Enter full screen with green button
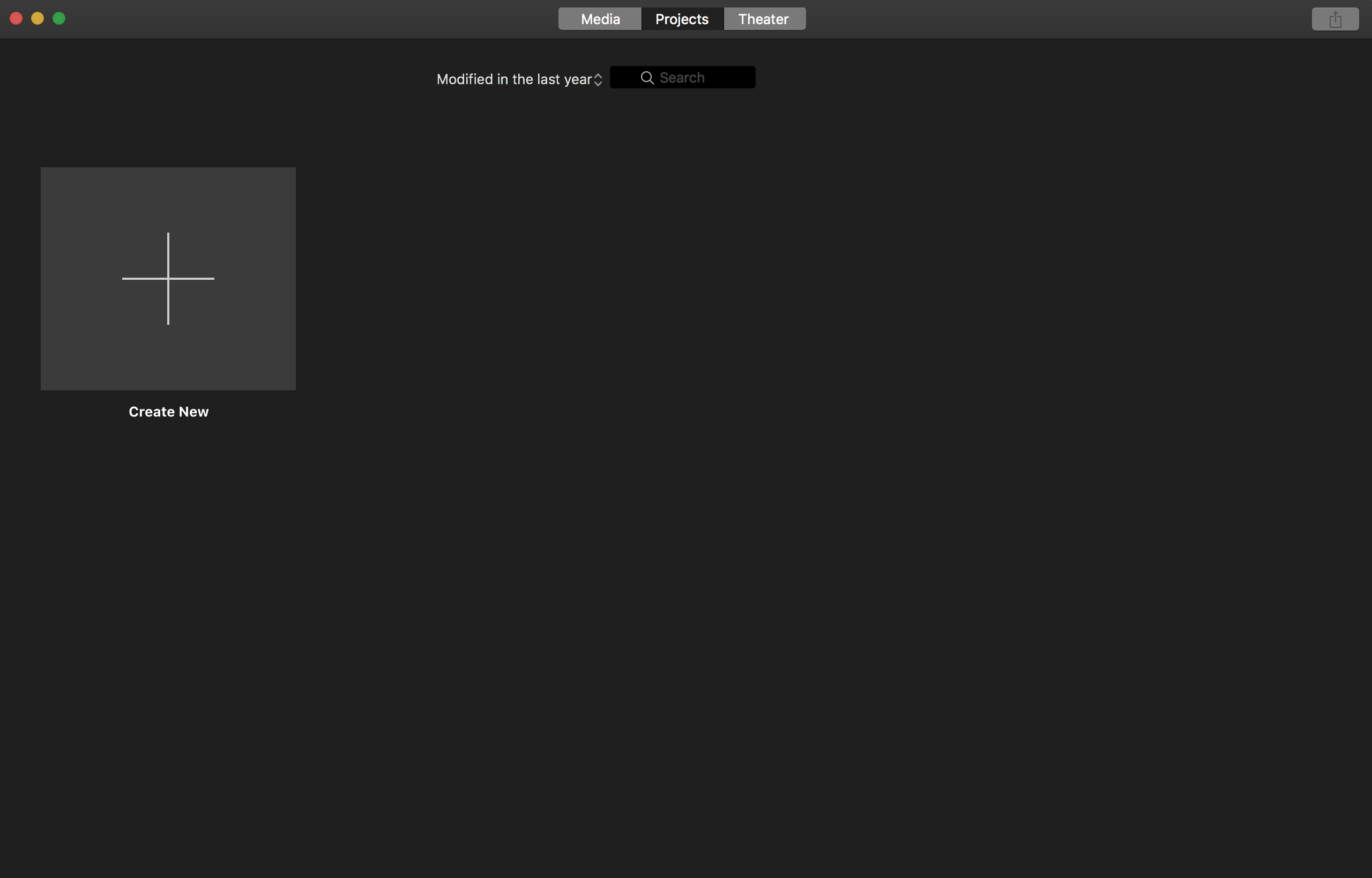Image resolution: width=1372 pixels, height=878 pixels. 59,19
